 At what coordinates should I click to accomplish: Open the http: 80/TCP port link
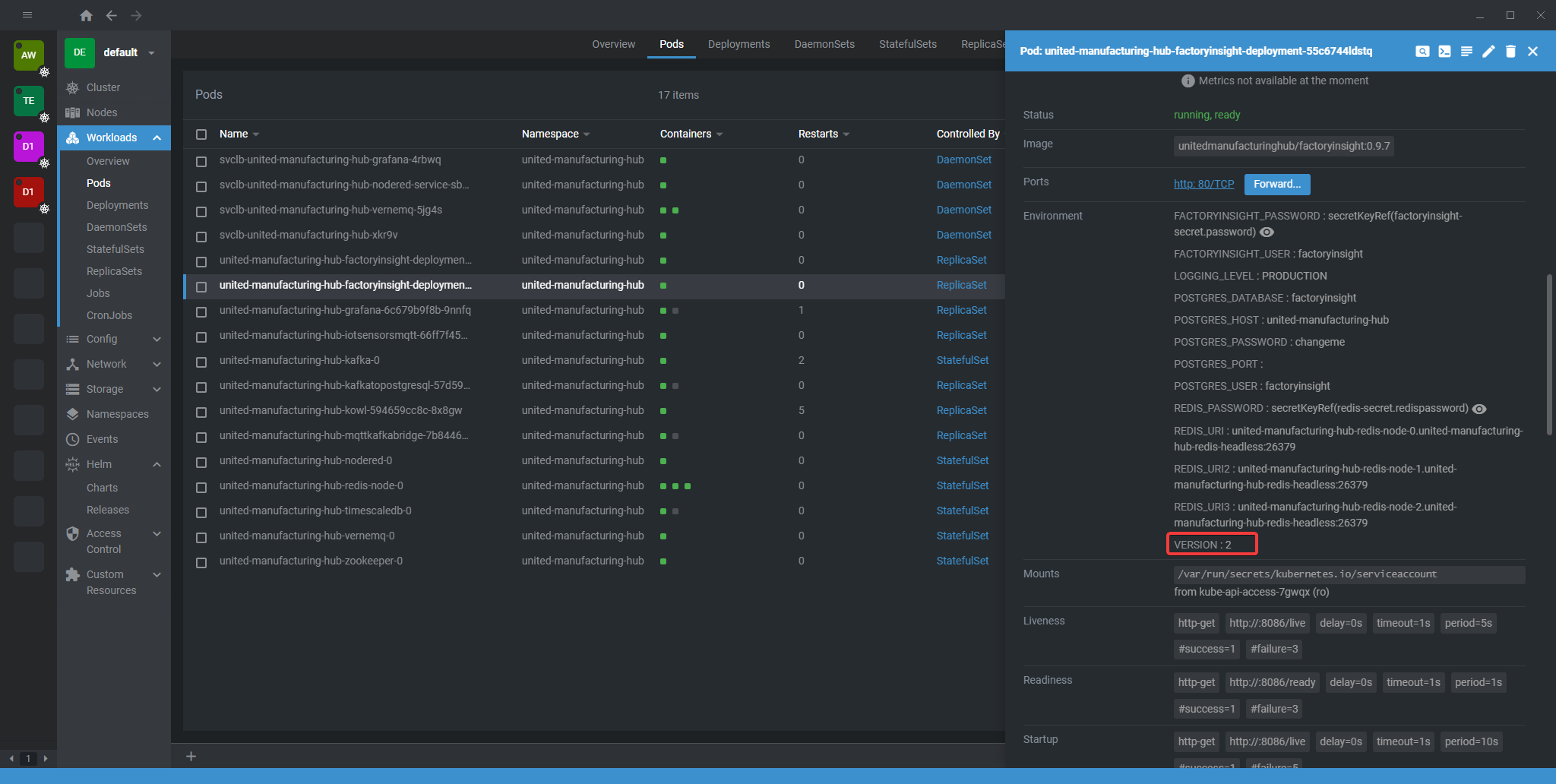click(x=1203, y=184)
